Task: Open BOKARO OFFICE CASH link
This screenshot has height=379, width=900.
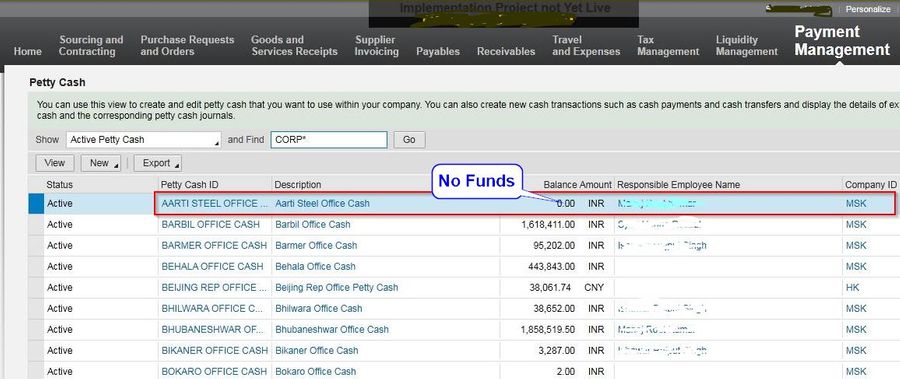Action: point(214,372)
